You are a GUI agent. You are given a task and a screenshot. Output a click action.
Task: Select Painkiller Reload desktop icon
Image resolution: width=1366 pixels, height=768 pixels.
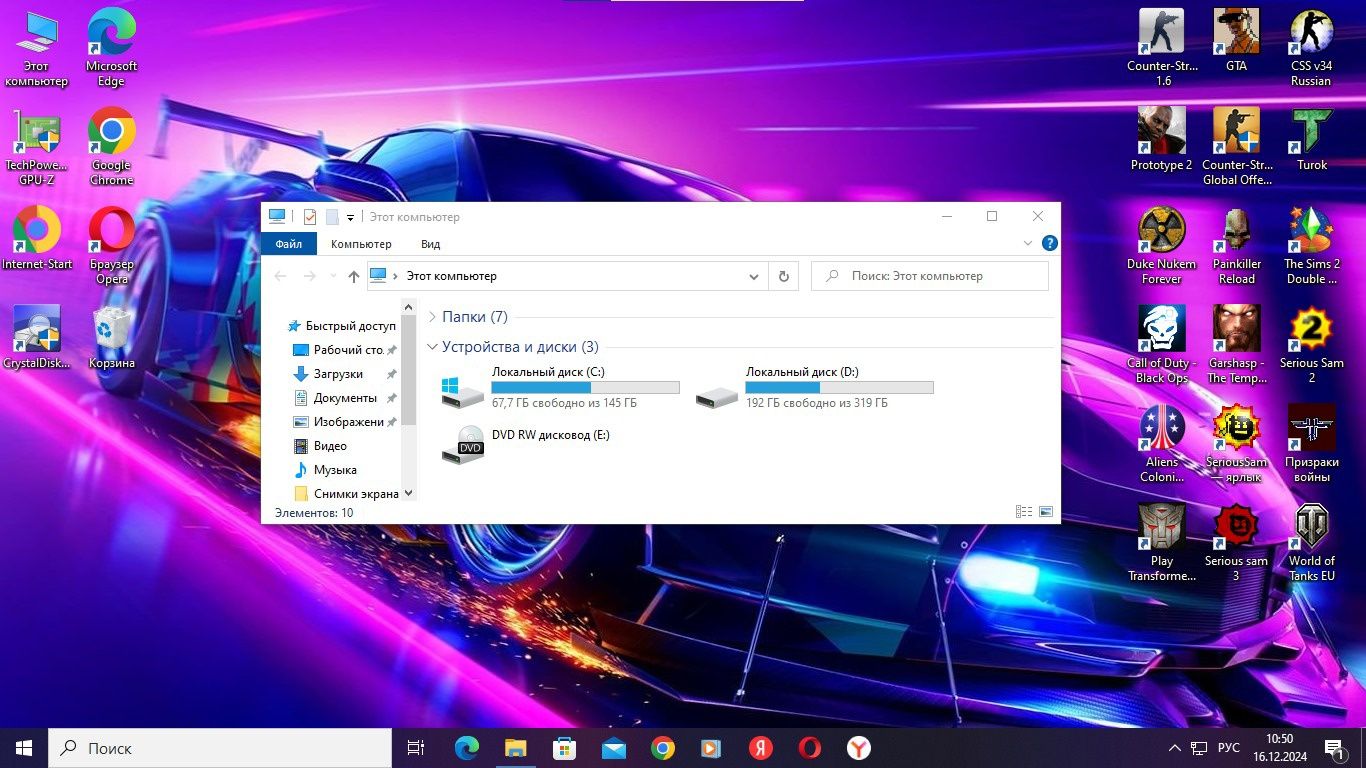coord(1236,245)
